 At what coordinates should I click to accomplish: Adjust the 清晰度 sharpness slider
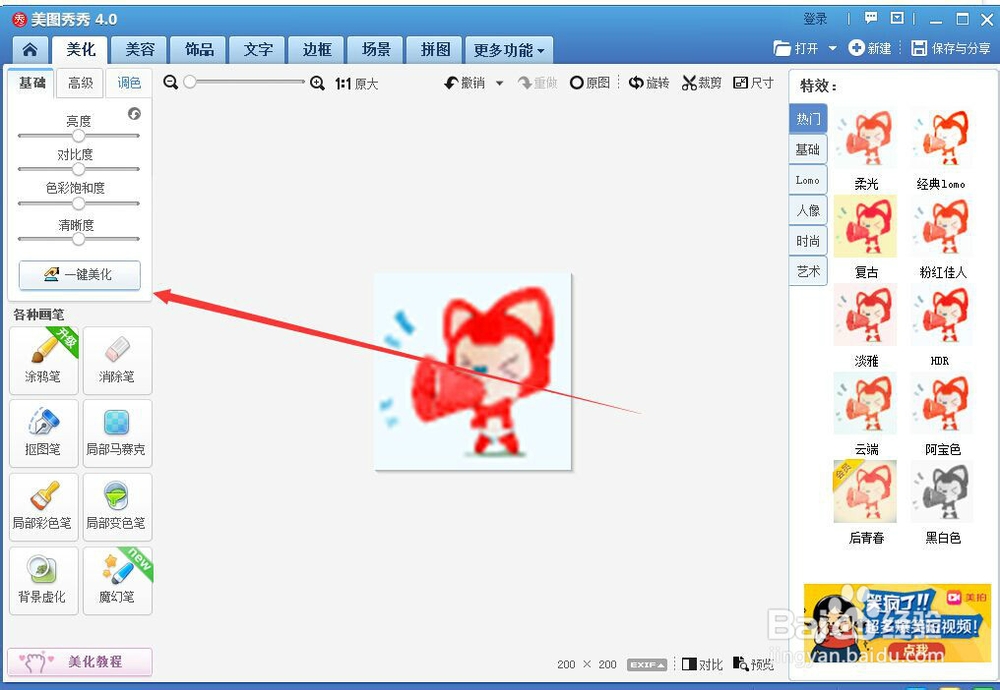(78, 239)
